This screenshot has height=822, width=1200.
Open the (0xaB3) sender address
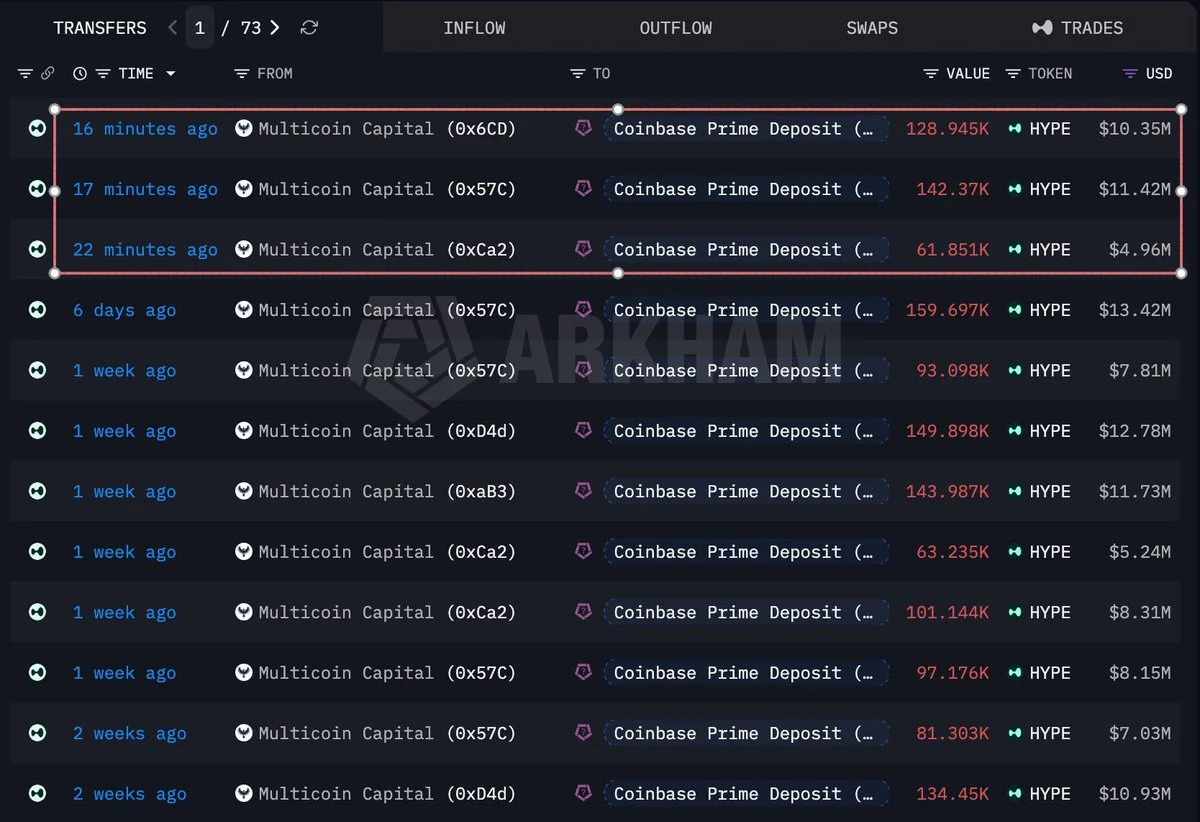tap(481, 492)
